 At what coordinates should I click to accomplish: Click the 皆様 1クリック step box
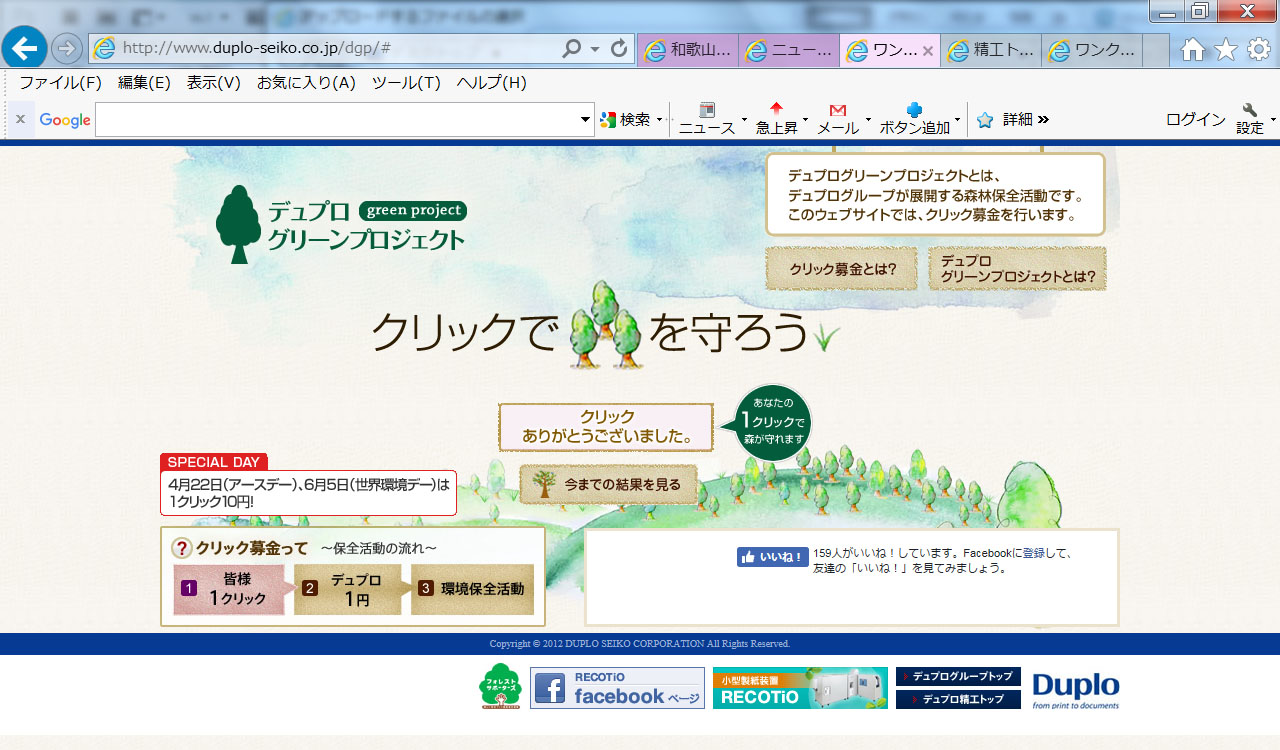(x=230, y=590)
